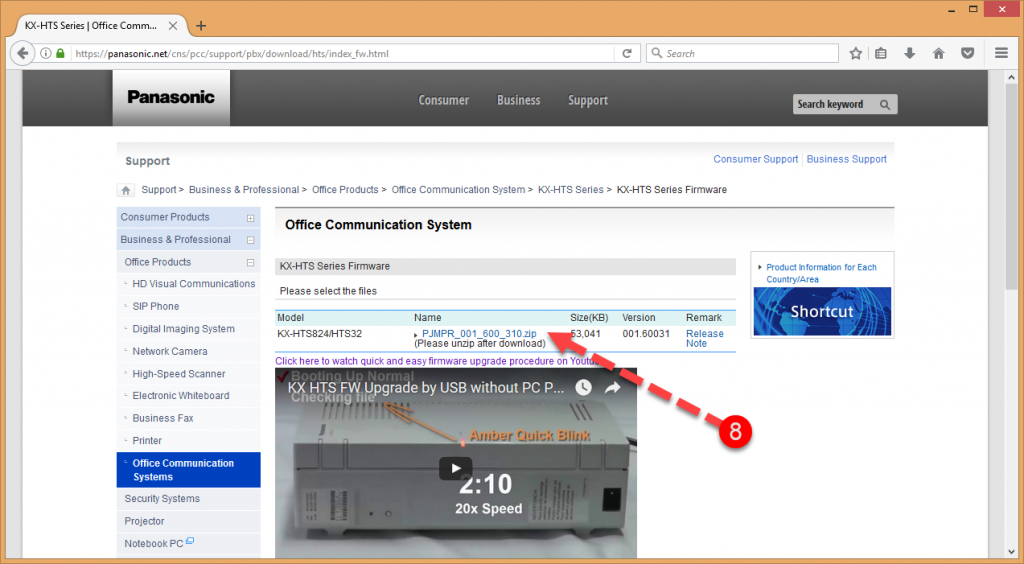This screenshot has width=1024, height=564.
Task: Expand the Consumer Products sidebar section
Action: [250, 218]
